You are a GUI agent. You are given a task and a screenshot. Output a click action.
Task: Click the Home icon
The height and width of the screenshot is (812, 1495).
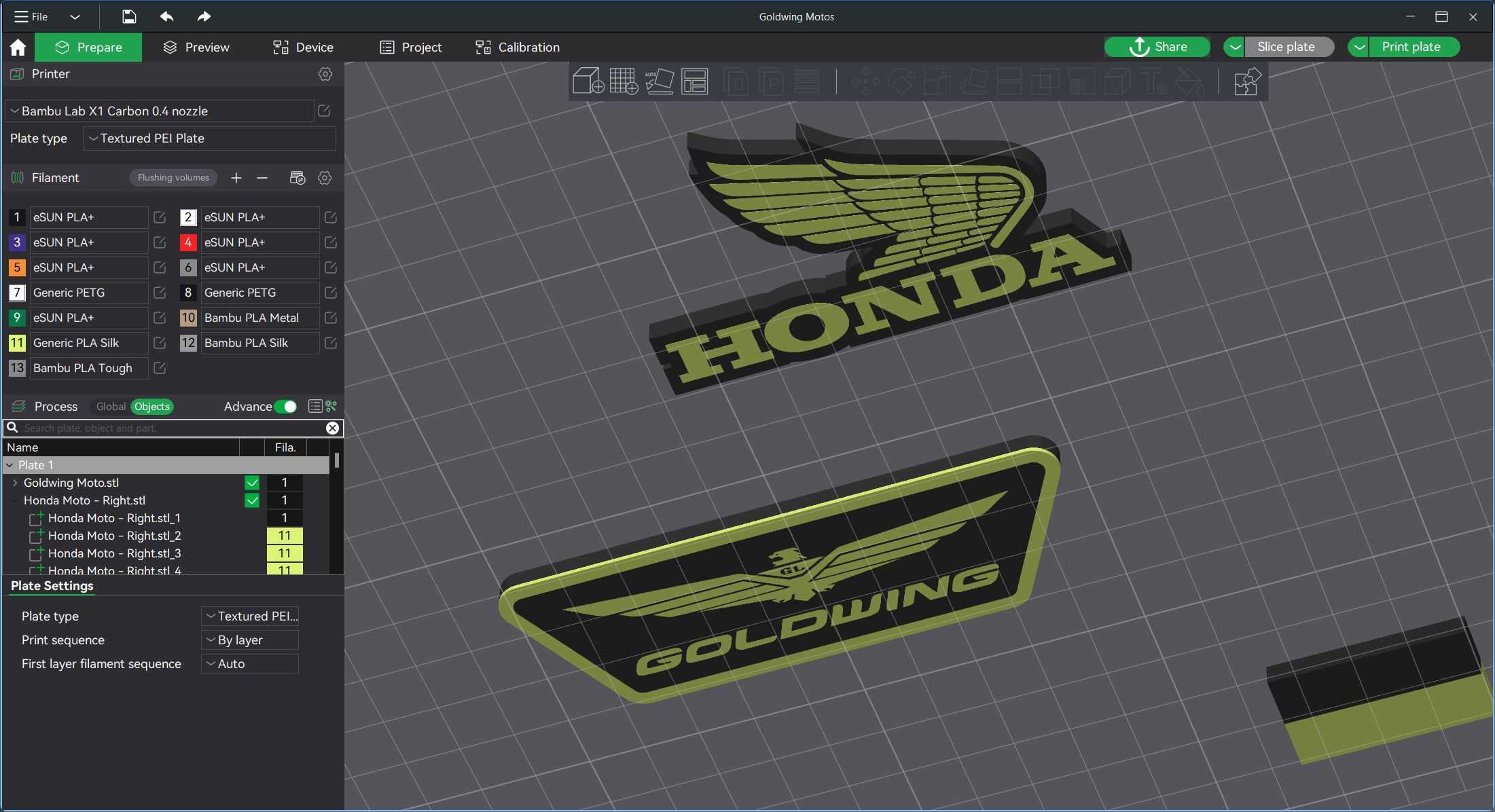pyautogui.click(x=18, y=47)
